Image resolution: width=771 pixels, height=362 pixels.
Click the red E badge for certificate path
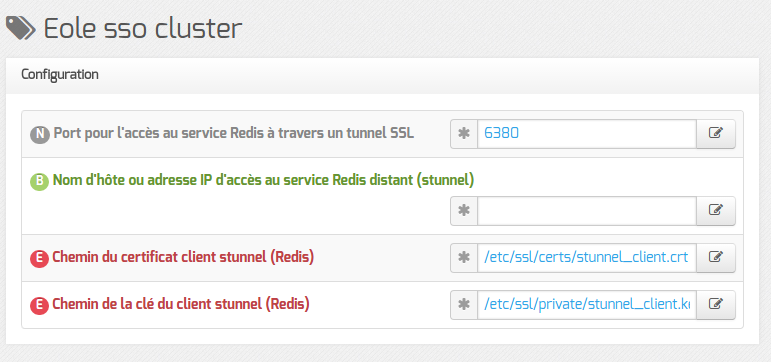[40, 258]
